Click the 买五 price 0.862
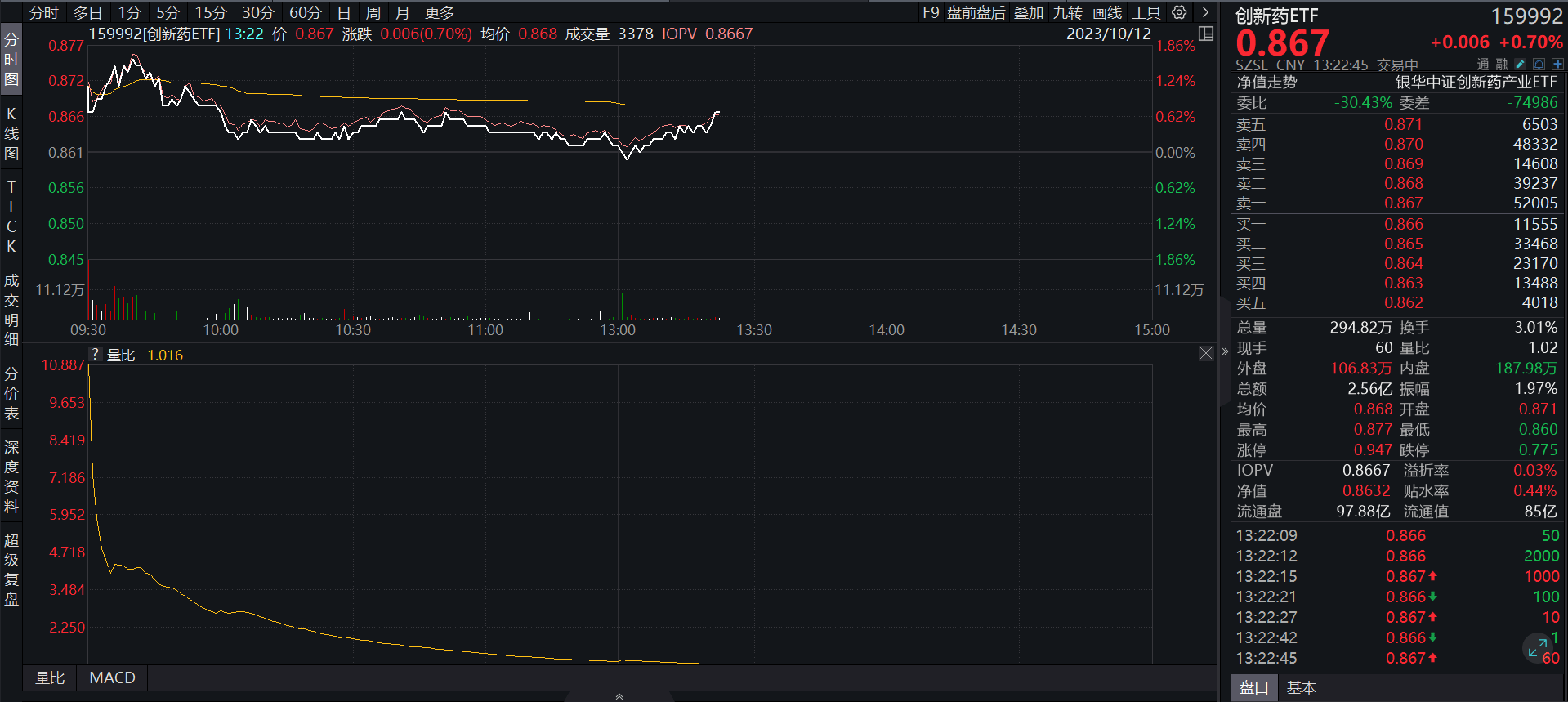This screenshot has height=702, width=1568. (1403, 302)
